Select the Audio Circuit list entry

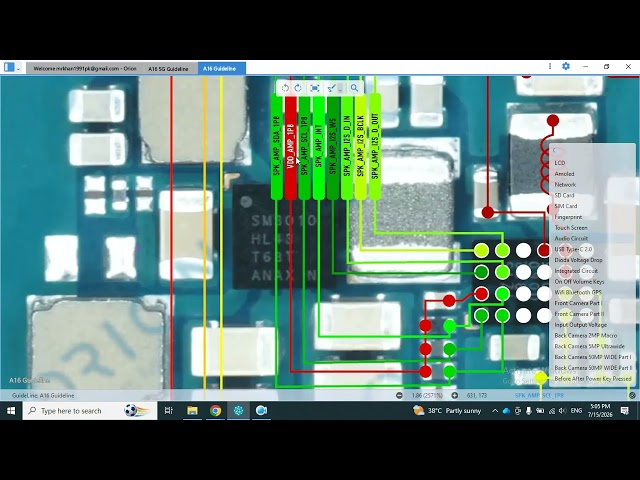point(571,238)
